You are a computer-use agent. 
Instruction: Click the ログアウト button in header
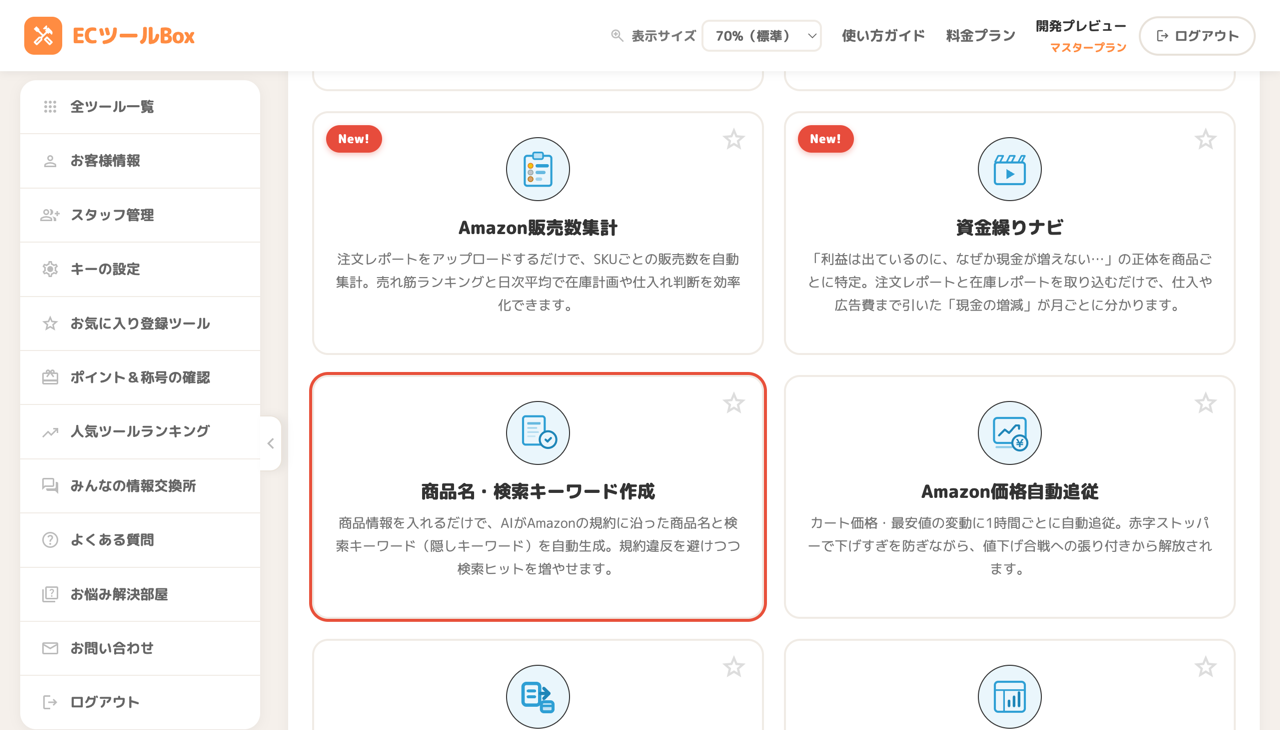point(1197,36)
